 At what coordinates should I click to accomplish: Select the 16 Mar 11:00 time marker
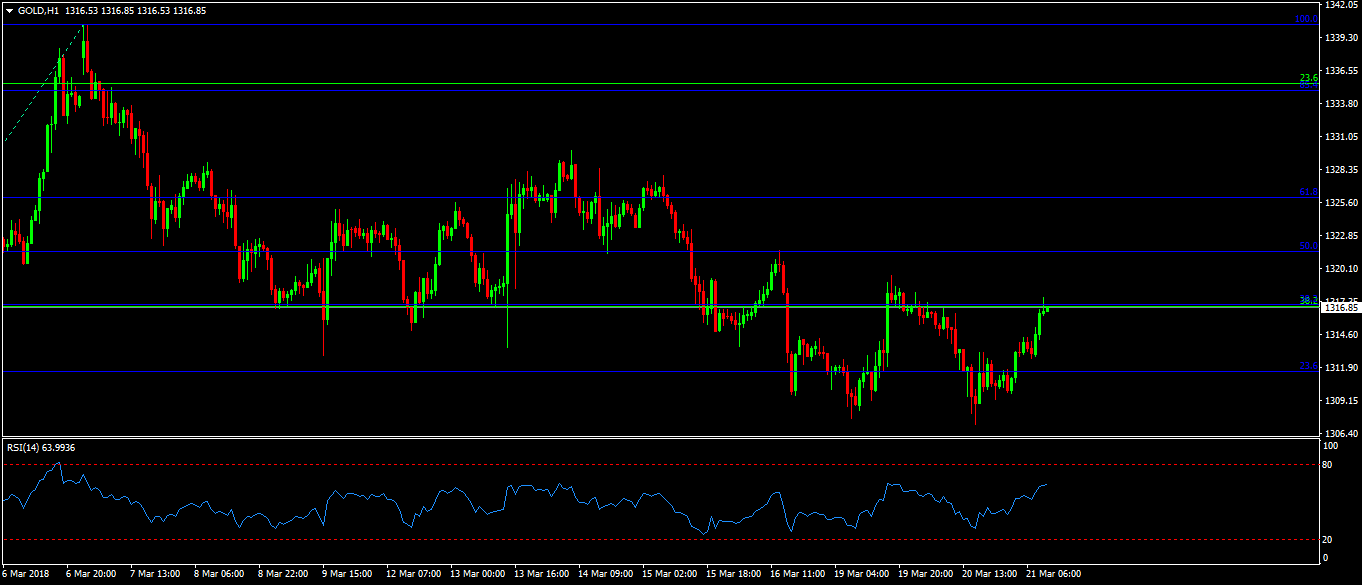pos(797,575)
